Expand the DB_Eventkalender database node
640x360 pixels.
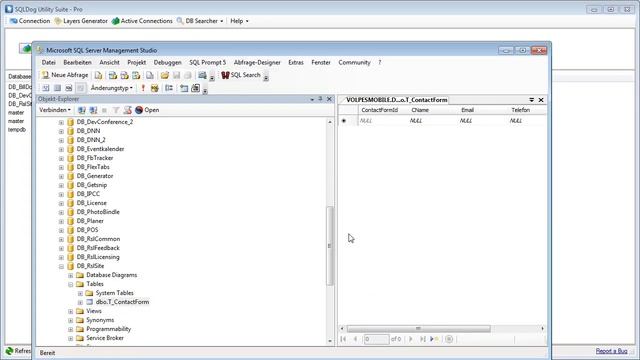(61, 149)
